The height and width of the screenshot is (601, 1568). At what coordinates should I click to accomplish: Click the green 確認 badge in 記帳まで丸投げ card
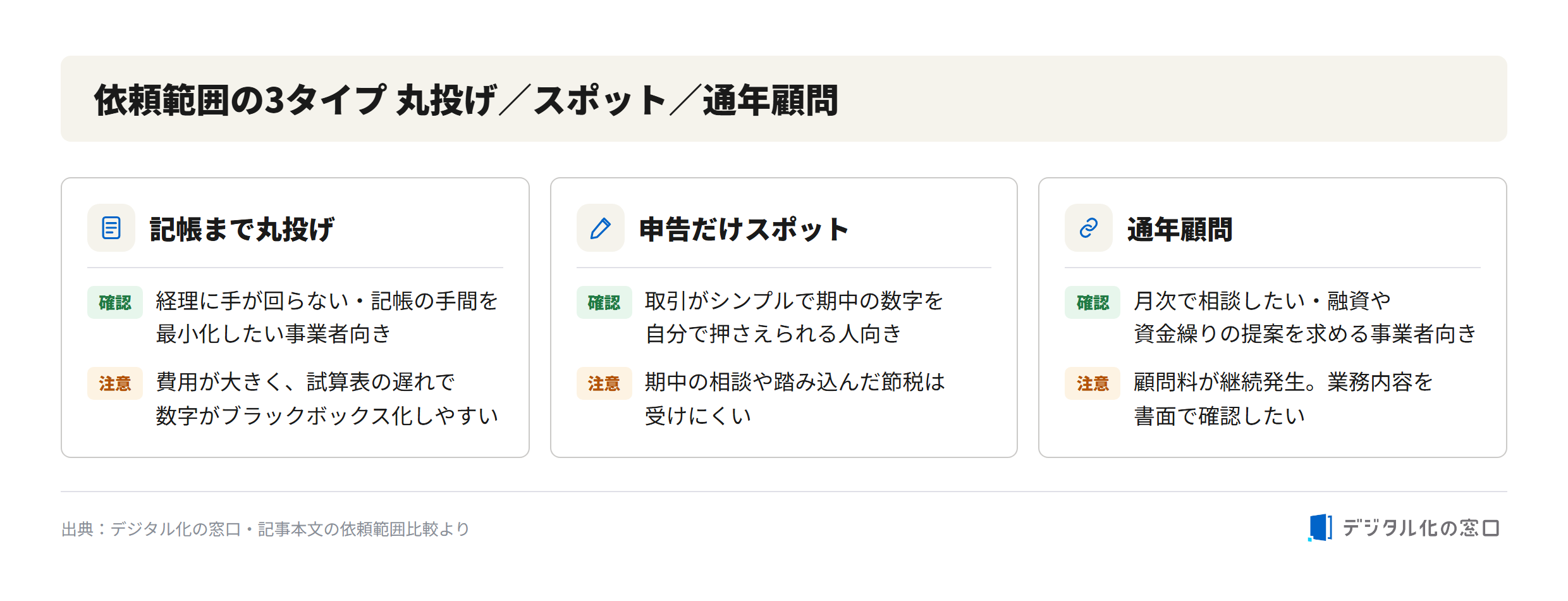[x=115, y=302]
